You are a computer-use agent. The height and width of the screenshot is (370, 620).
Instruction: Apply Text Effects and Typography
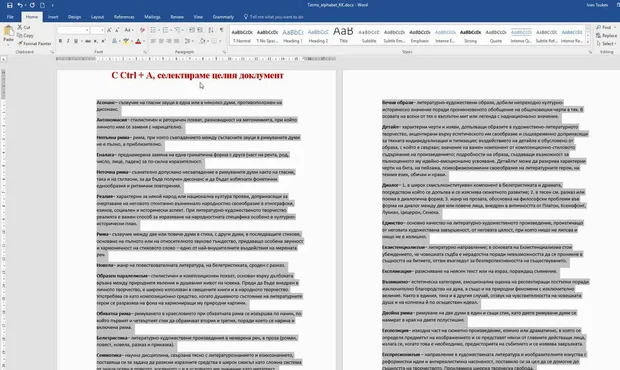(115, 41)
